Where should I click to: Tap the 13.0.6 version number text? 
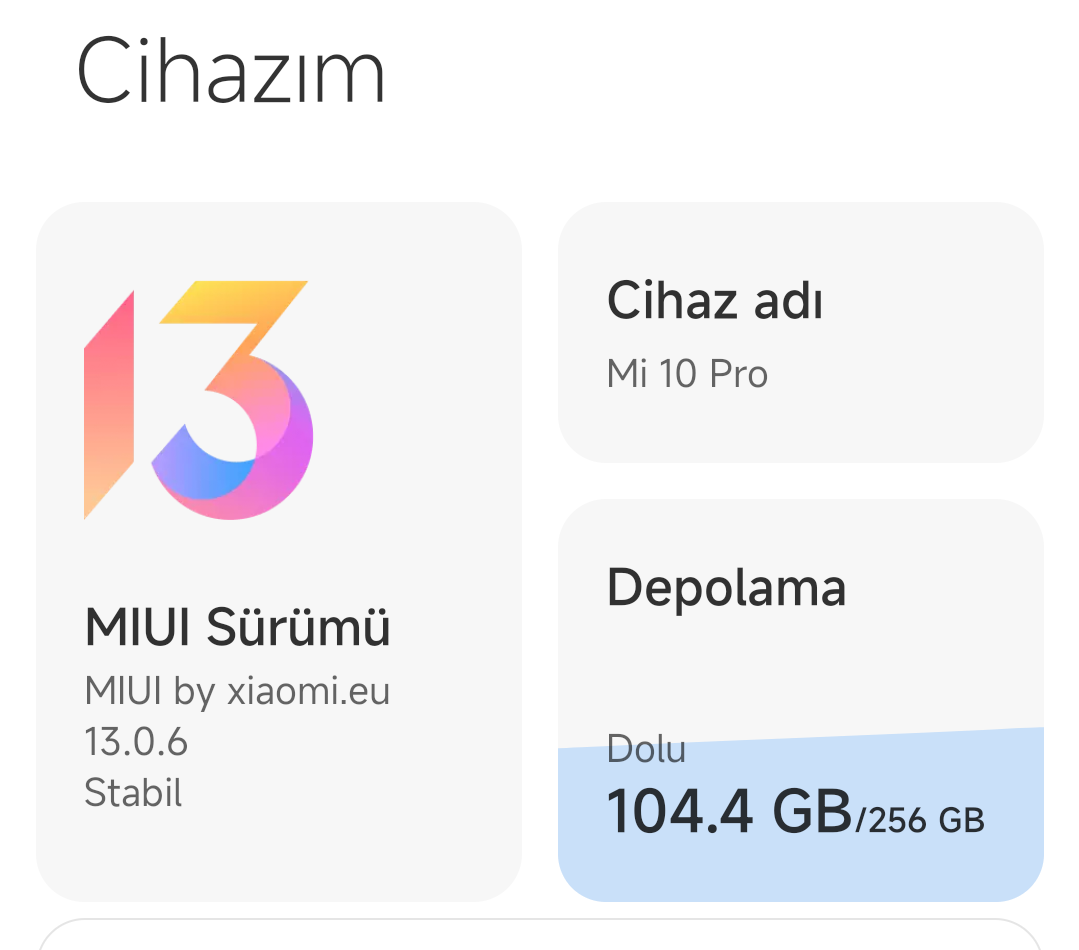(x=136, y=742)
